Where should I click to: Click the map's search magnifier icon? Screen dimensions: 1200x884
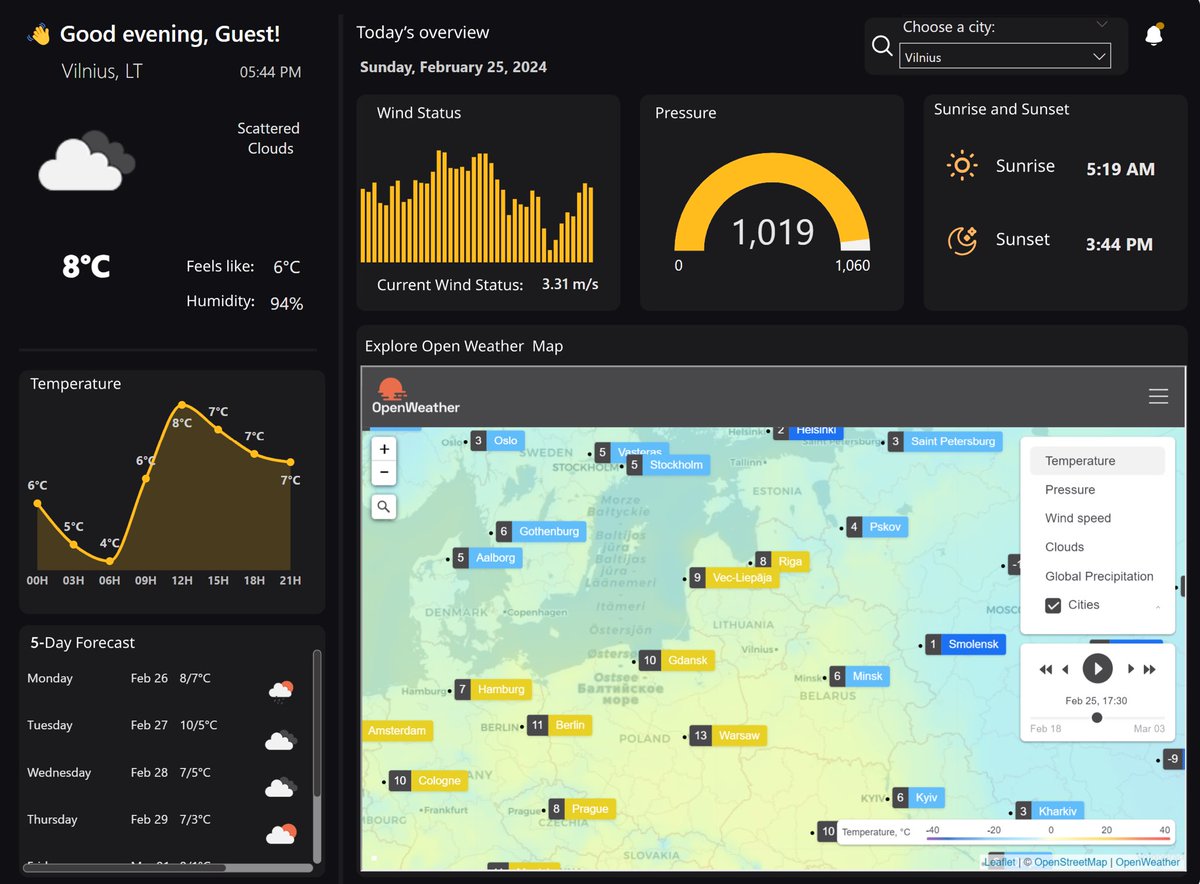click(384, 507)
